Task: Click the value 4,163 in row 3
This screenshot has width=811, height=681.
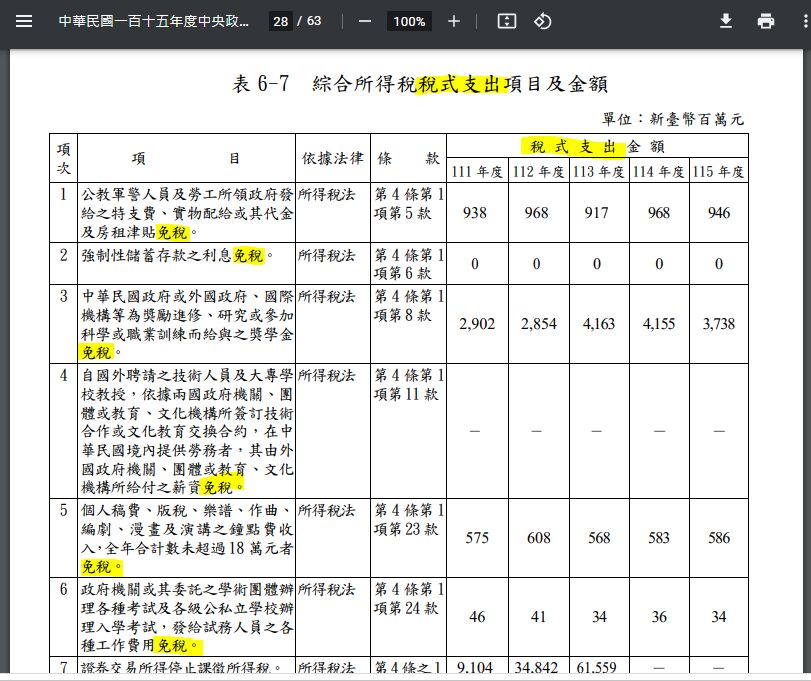Action: pos(599,324)
